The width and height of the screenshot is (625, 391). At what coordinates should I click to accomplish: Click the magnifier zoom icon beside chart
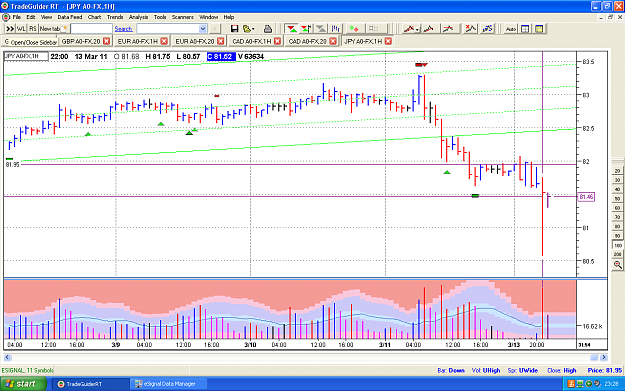point(617,264)
